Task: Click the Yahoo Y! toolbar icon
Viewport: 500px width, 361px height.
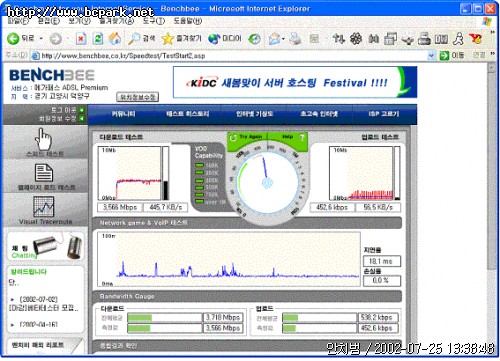Action: point(476,39)
